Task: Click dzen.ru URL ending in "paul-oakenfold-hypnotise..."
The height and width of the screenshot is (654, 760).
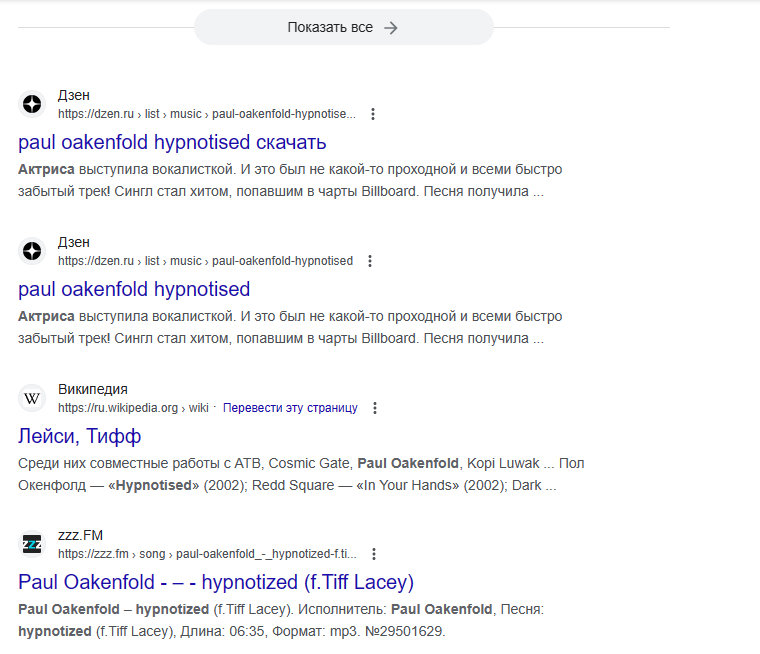Action: 206,114
